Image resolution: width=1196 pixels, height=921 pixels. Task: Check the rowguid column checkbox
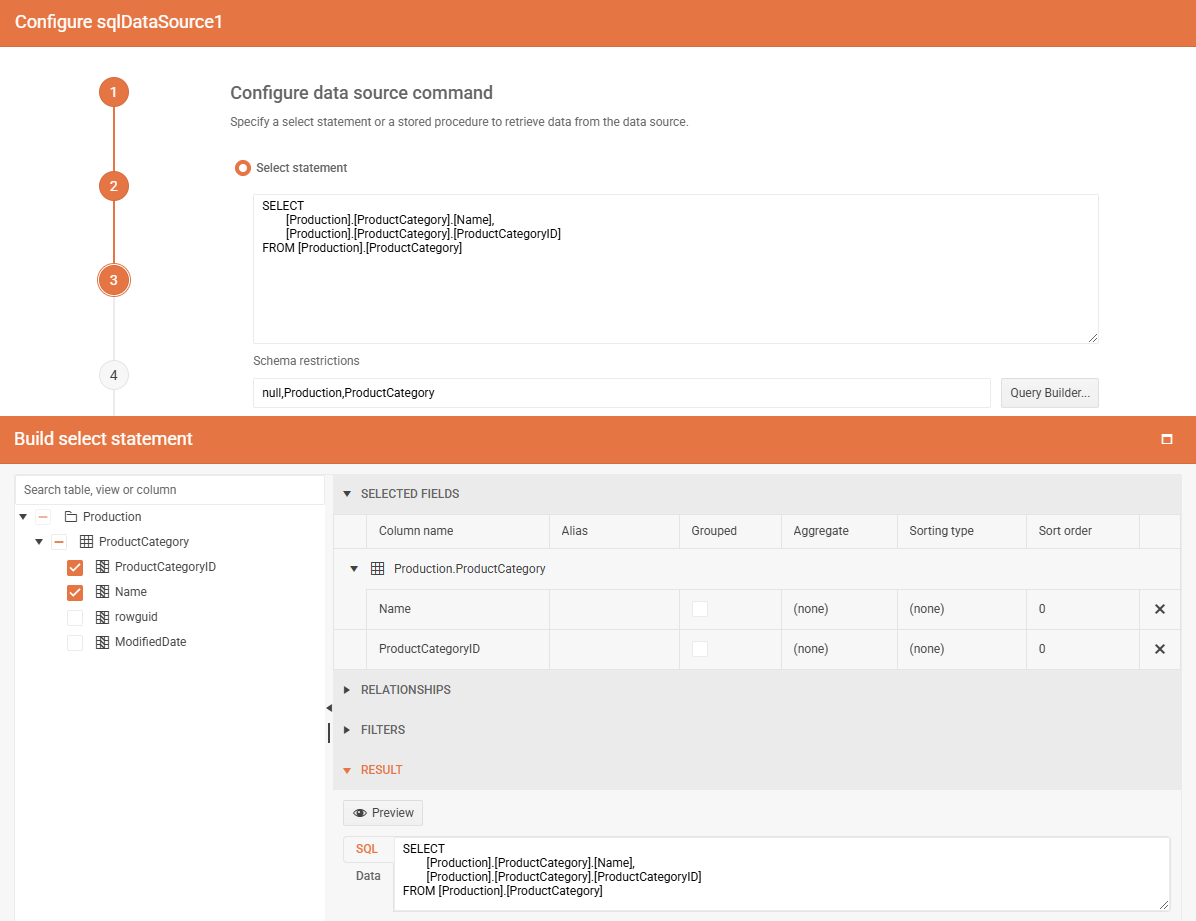75,616
